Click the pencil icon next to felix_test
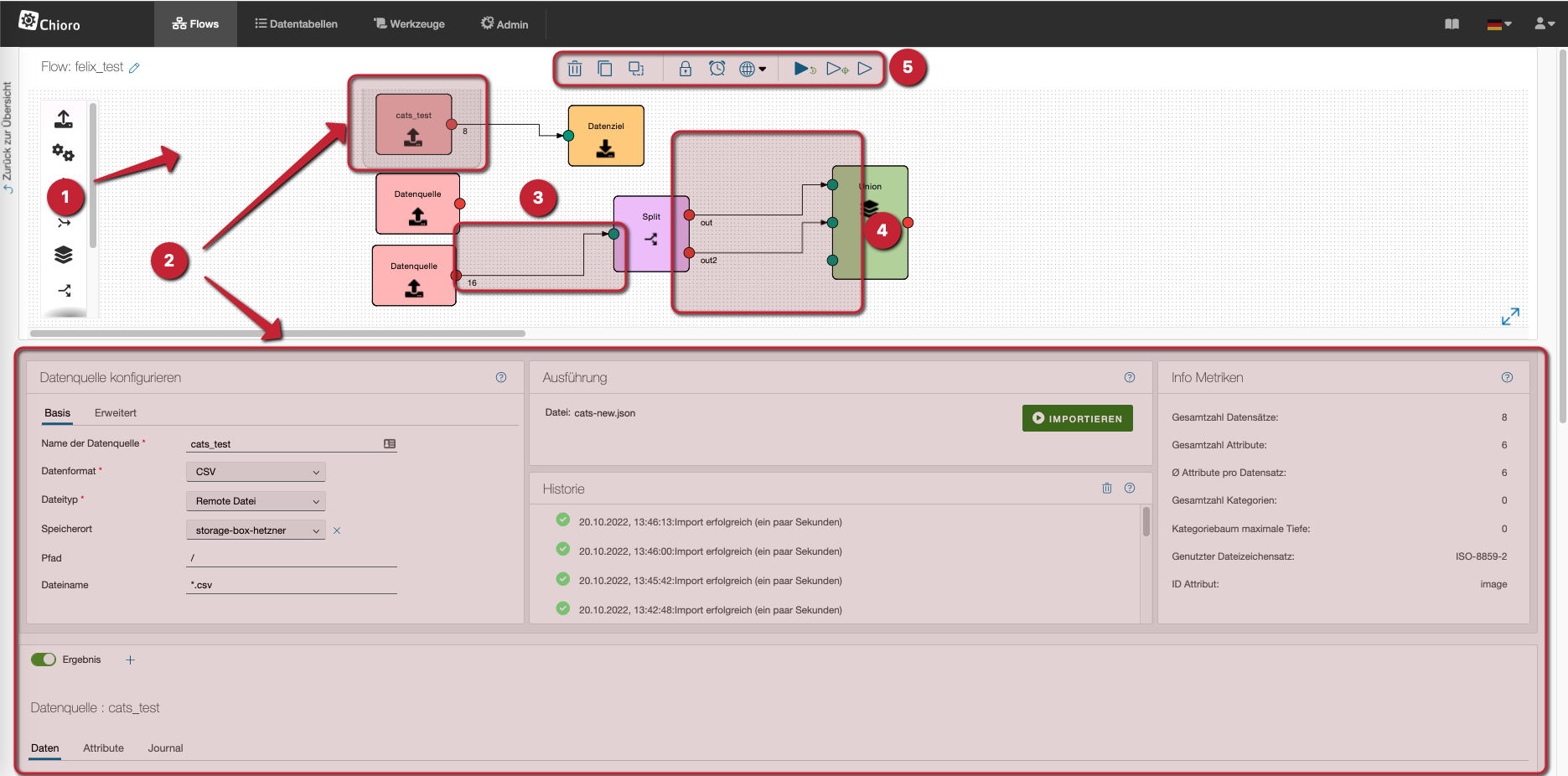 pos(134,68)
